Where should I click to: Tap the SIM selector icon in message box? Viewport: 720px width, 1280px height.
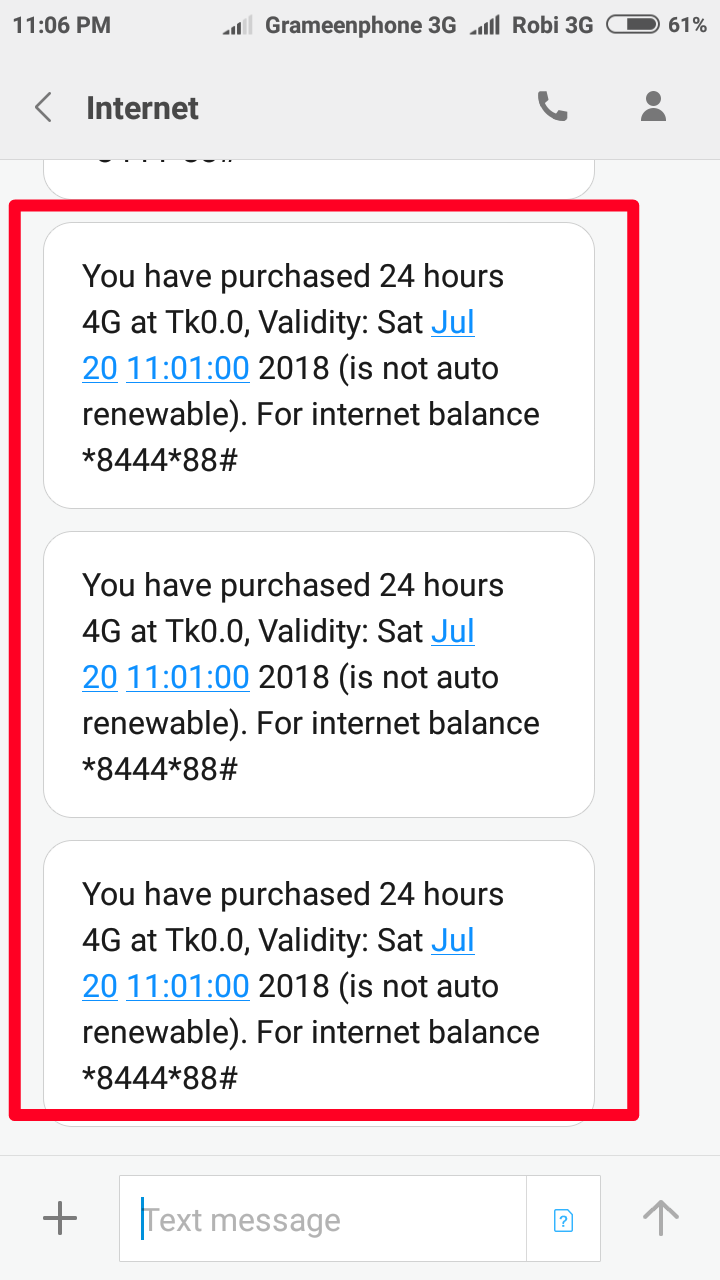[x=563, y=1219]
